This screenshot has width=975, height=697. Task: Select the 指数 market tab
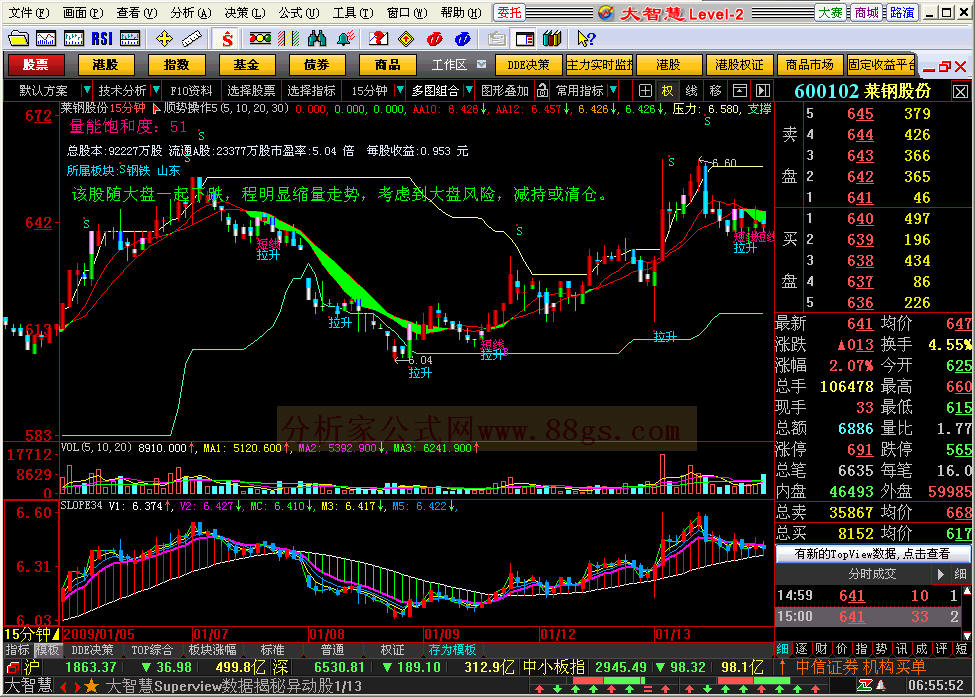tap(176, 65)
